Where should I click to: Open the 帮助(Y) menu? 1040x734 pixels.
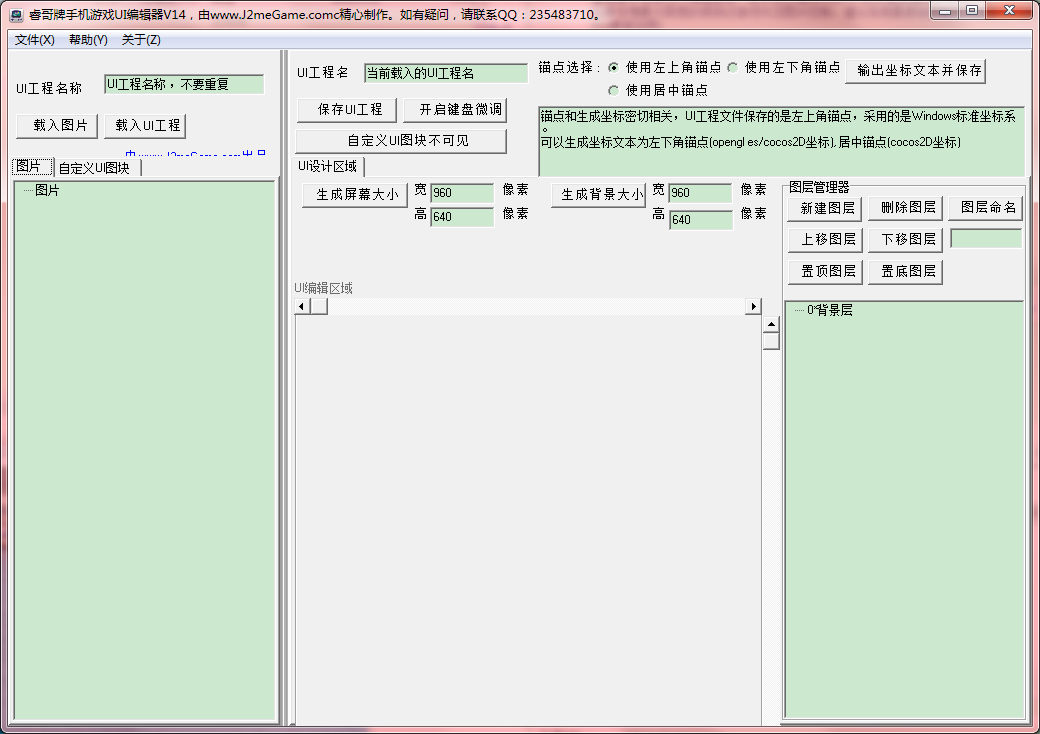88,40
